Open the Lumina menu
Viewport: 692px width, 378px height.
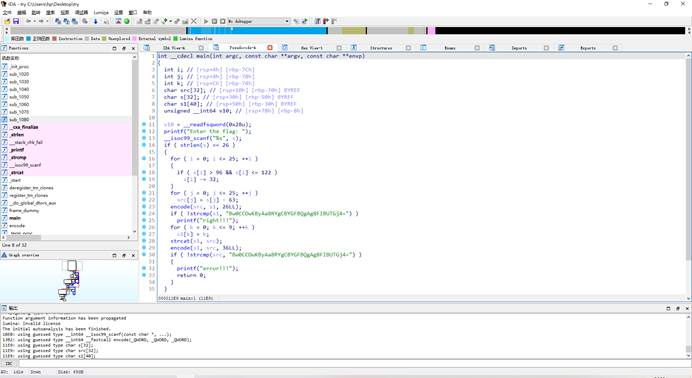tap(101, 12)
